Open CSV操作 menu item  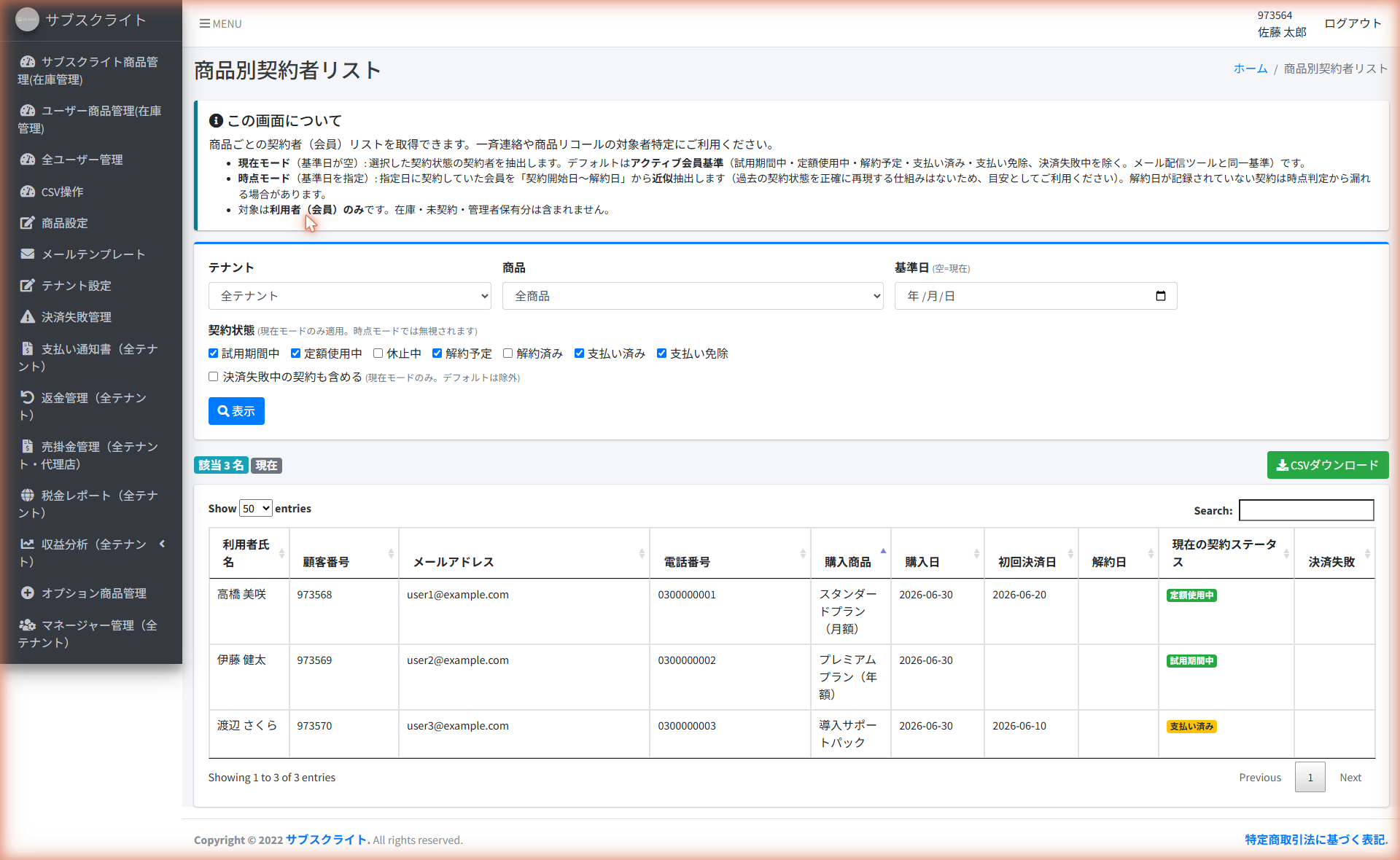(91, 192)
